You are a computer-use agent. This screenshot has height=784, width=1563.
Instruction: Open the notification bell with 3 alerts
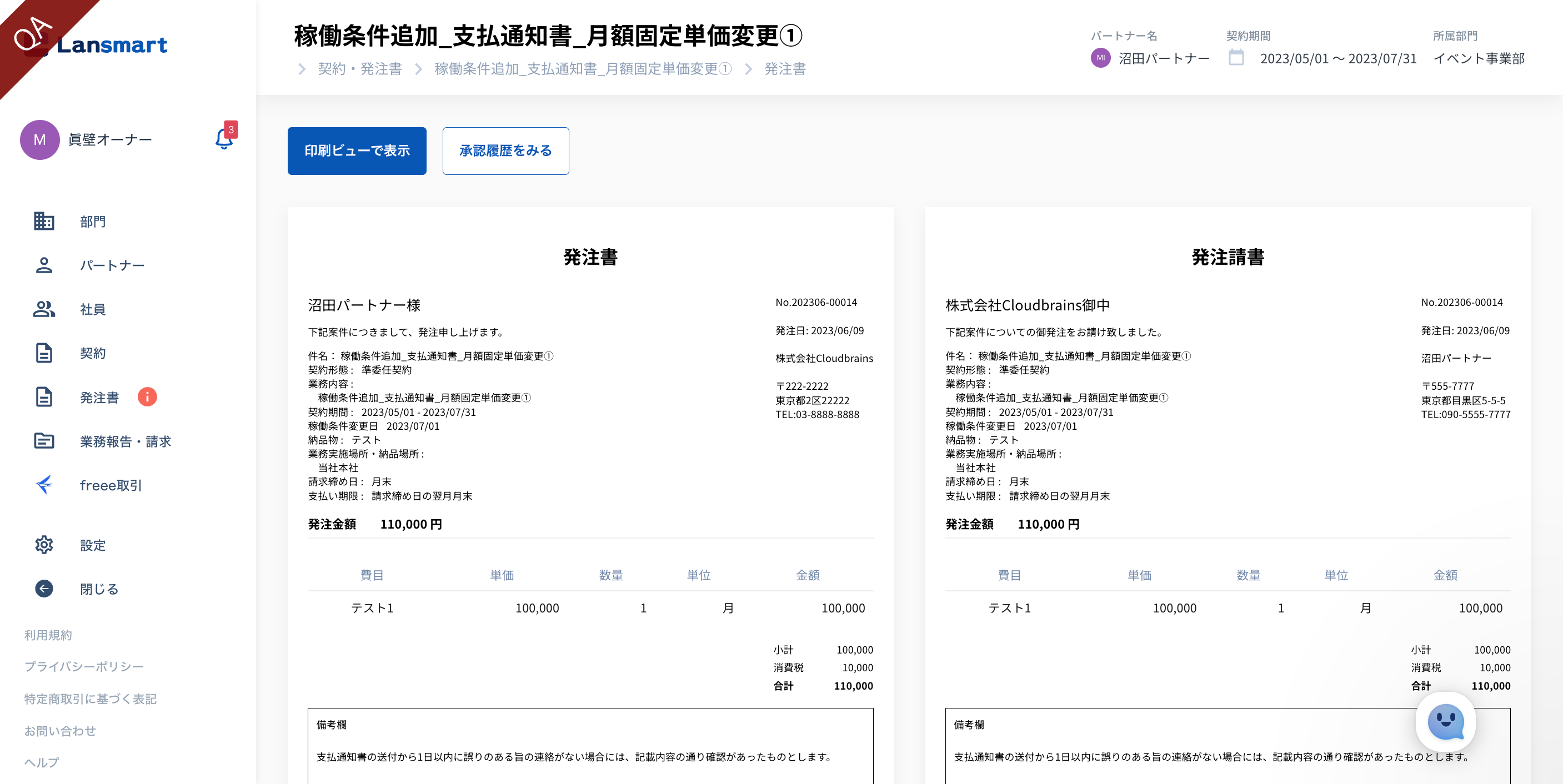click(225, 137)
